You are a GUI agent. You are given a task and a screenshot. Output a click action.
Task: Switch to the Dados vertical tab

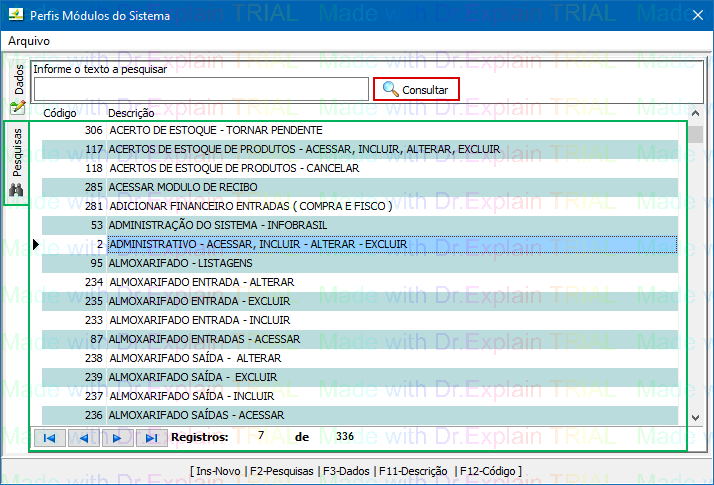pyautogui.click(x=17, y=79)
